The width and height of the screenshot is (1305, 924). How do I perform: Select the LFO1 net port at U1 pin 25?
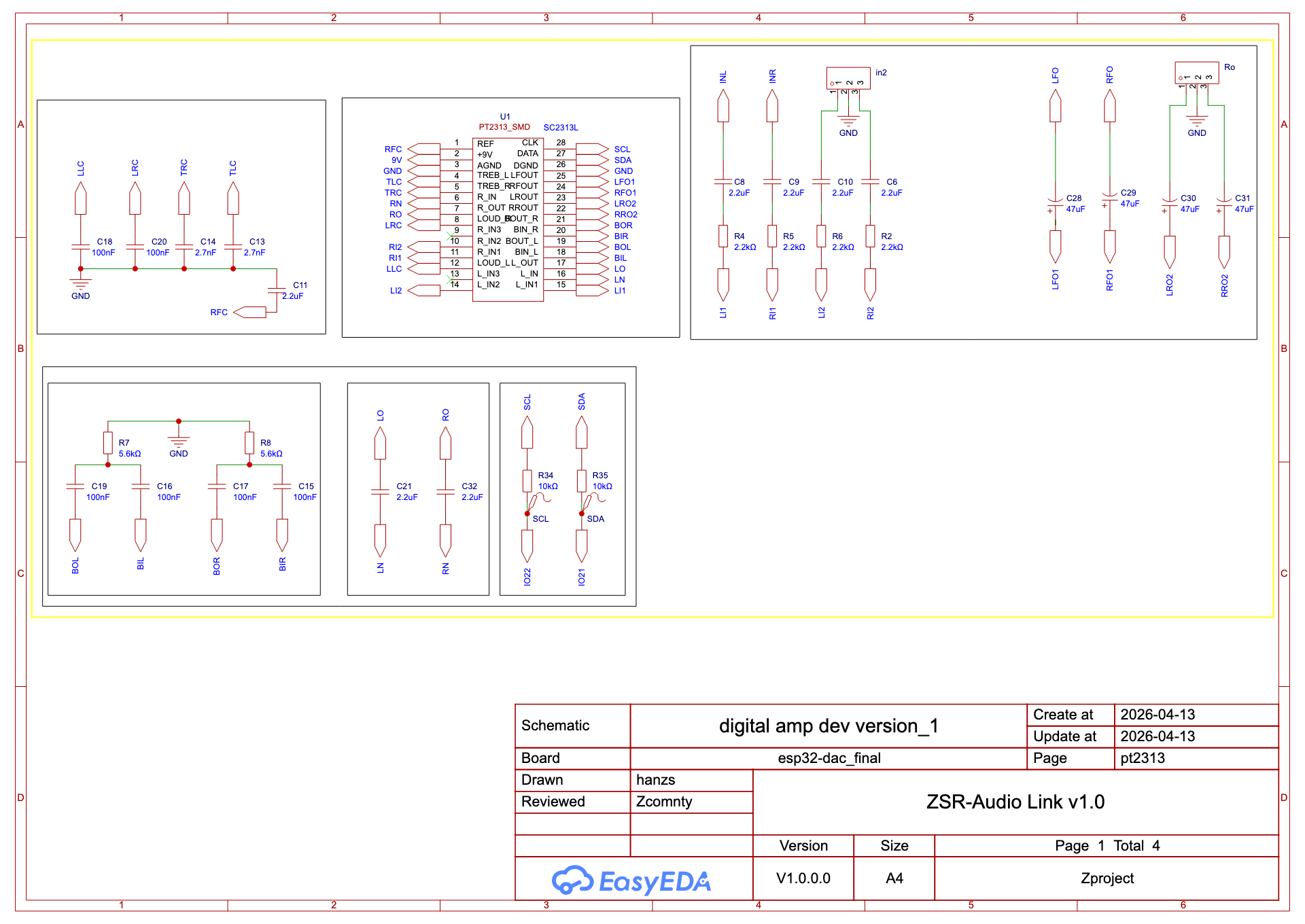(x=592, y=181)
